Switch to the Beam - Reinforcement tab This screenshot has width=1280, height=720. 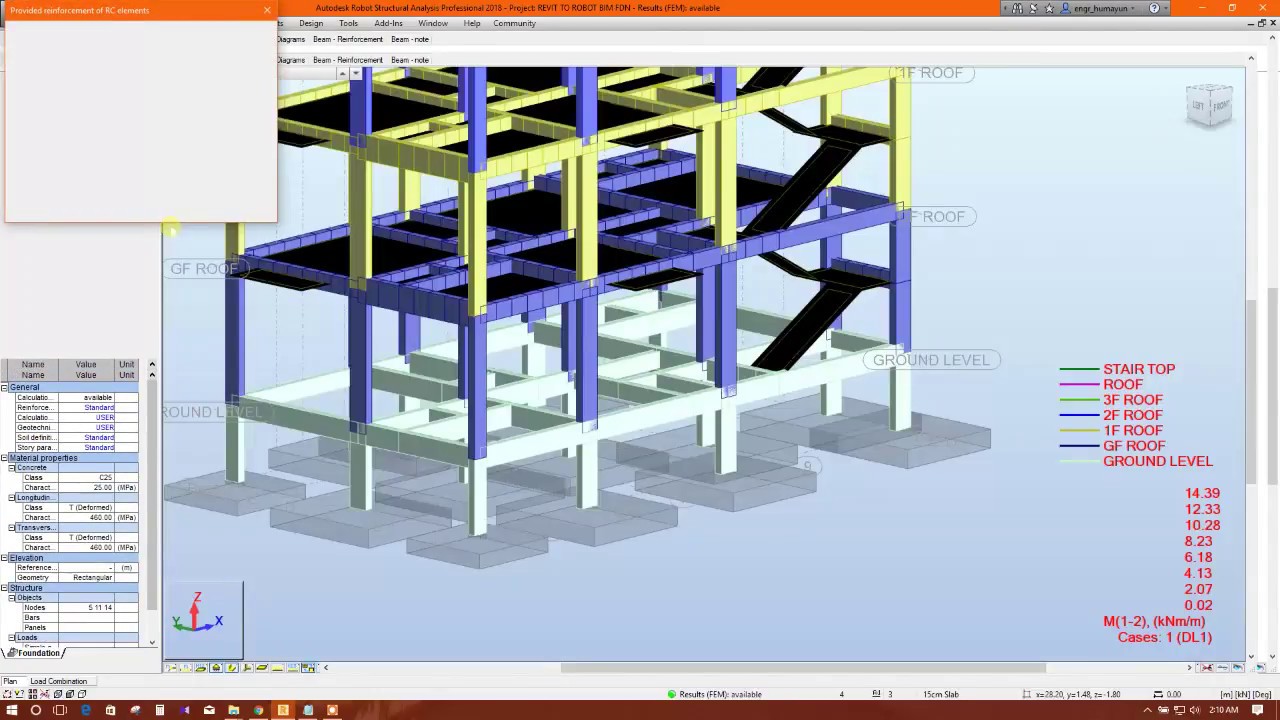(x=347, y=60)
